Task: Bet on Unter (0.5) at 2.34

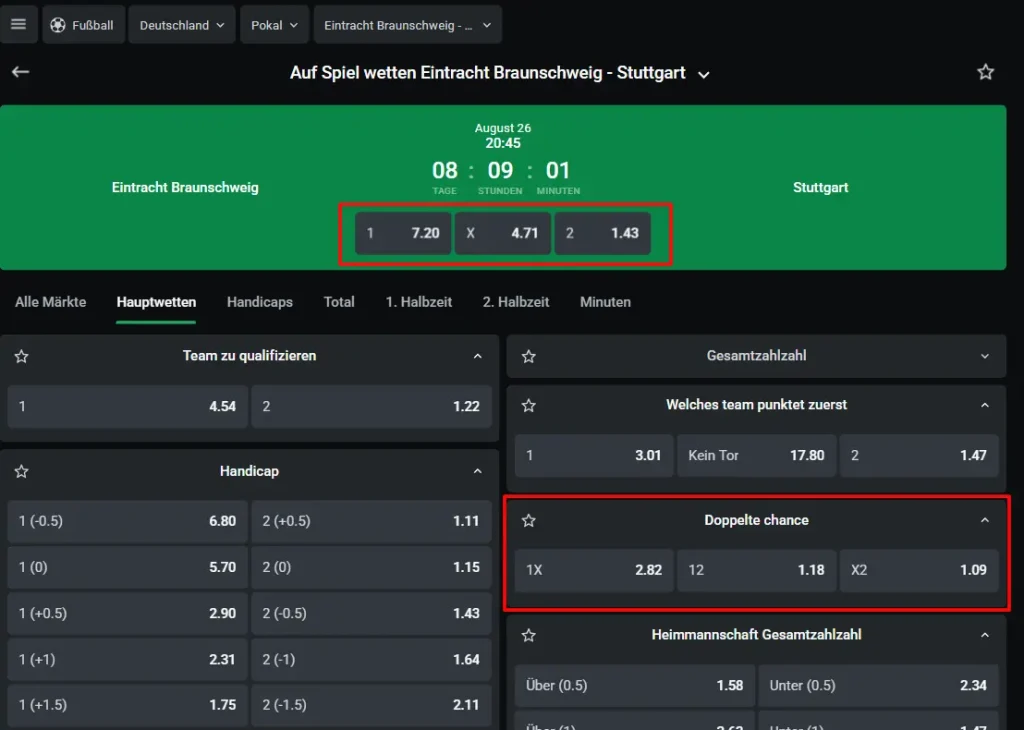Action: [878, 686]
